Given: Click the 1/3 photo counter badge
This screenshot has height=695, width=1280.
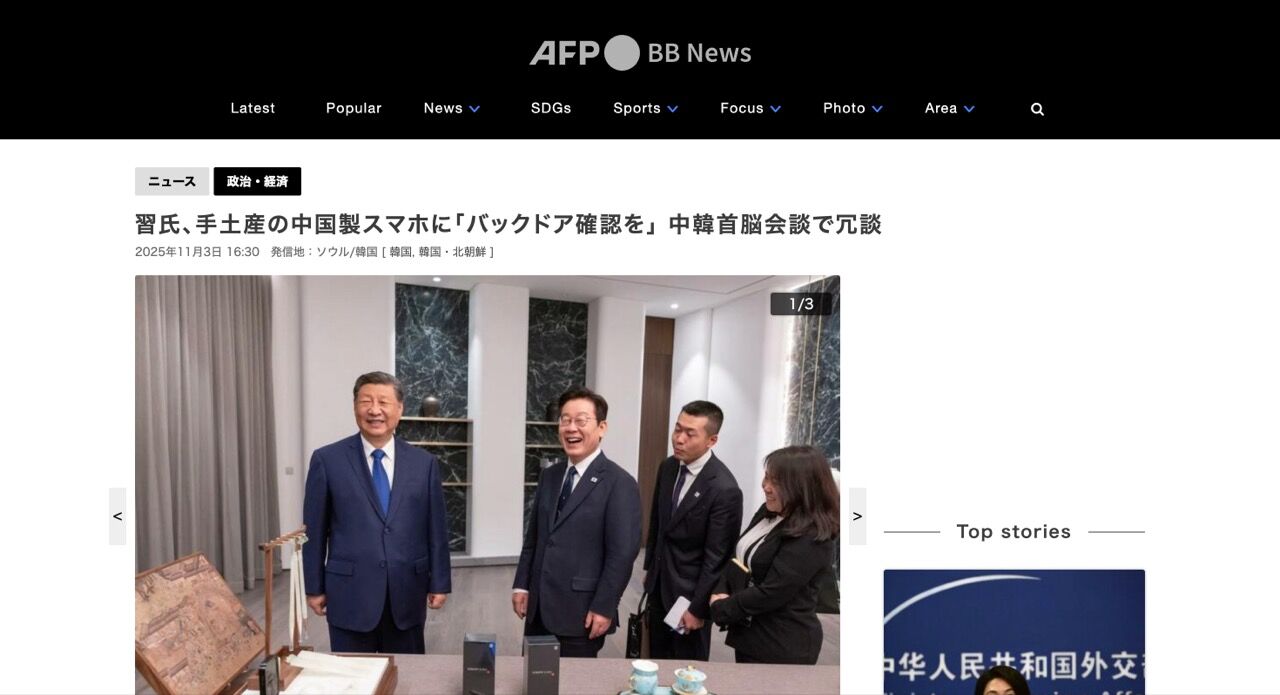Looking at the screenshot, I should 801,304.
